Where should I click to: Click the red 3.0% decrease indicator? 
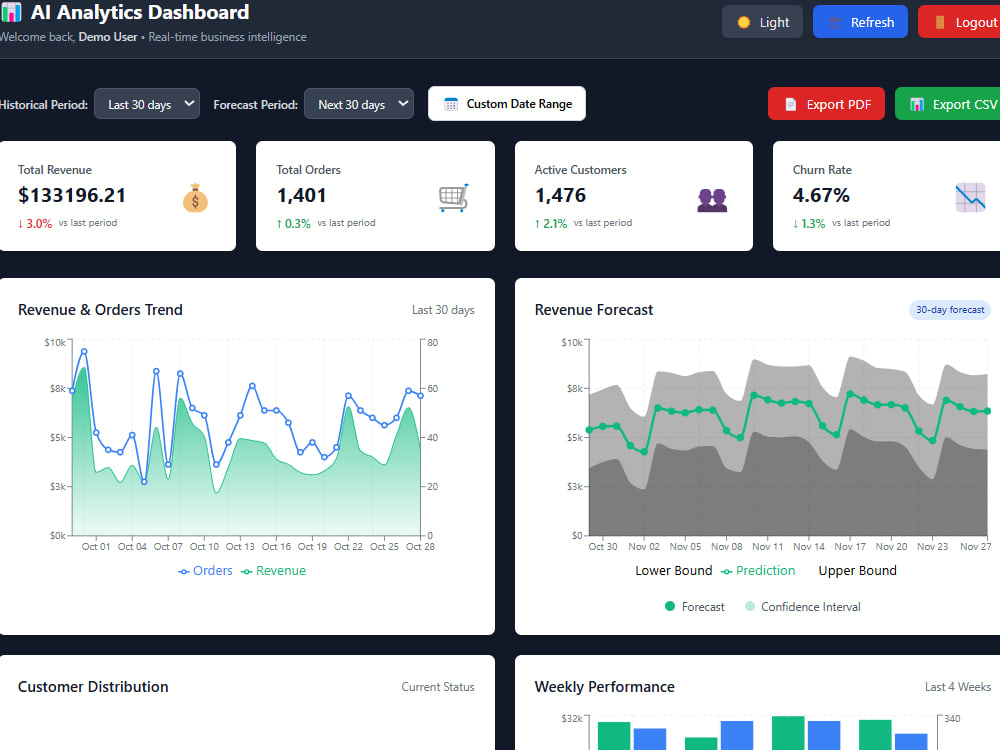pos(35,223)
